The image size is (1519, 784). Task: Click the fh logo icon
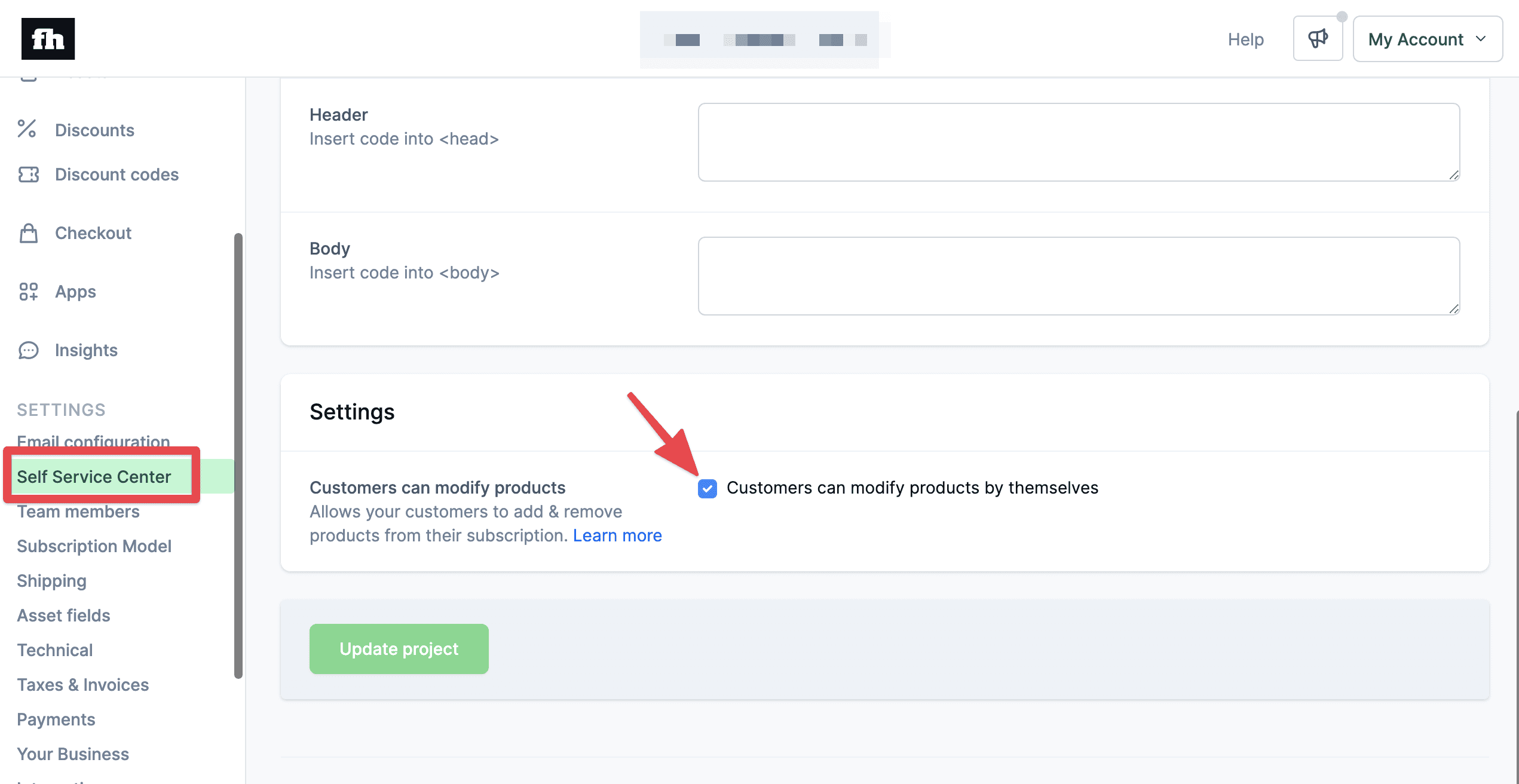click(48, 39)
